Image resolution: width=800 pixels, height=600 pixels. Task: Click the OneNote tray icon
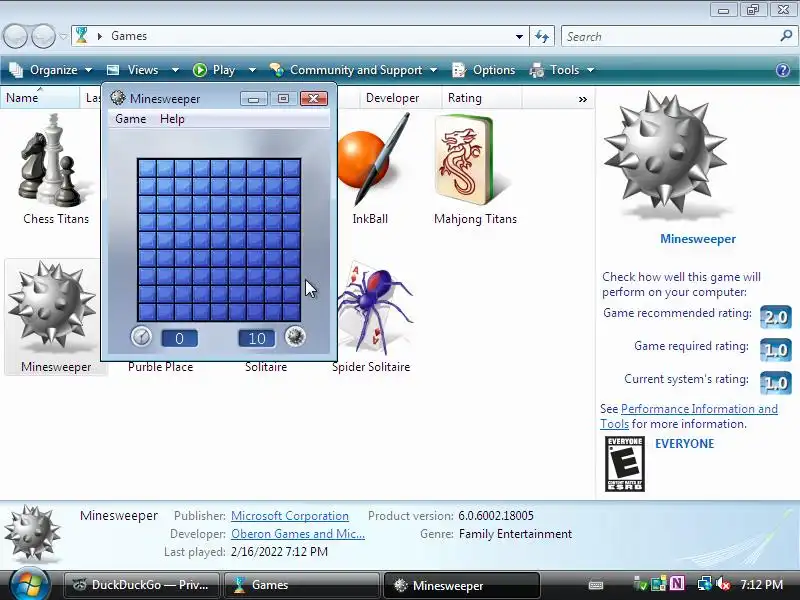(677, 583)
